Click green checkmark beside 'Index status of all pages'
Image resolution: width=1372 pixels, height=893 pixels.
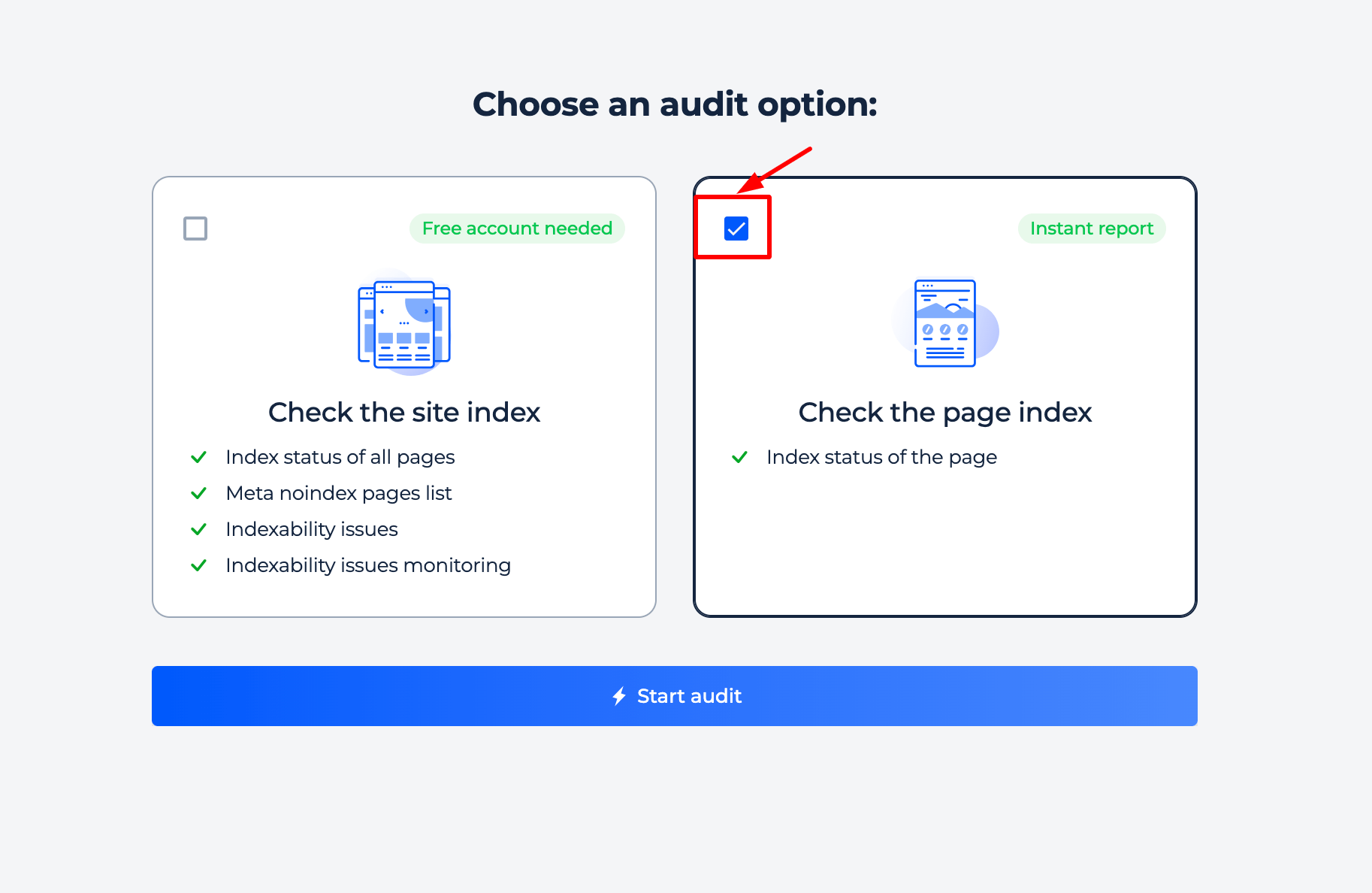[198, 457]
